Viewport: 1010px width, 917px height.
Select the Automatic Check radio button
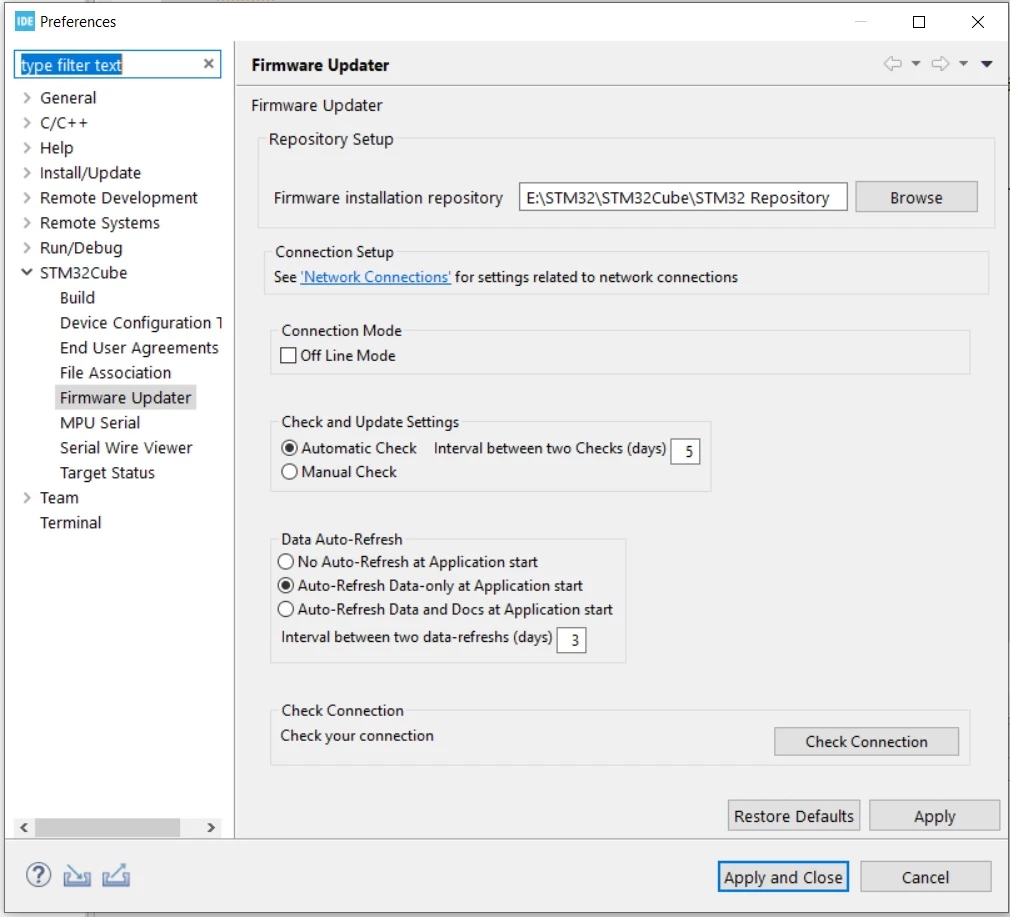coord(290,448)
